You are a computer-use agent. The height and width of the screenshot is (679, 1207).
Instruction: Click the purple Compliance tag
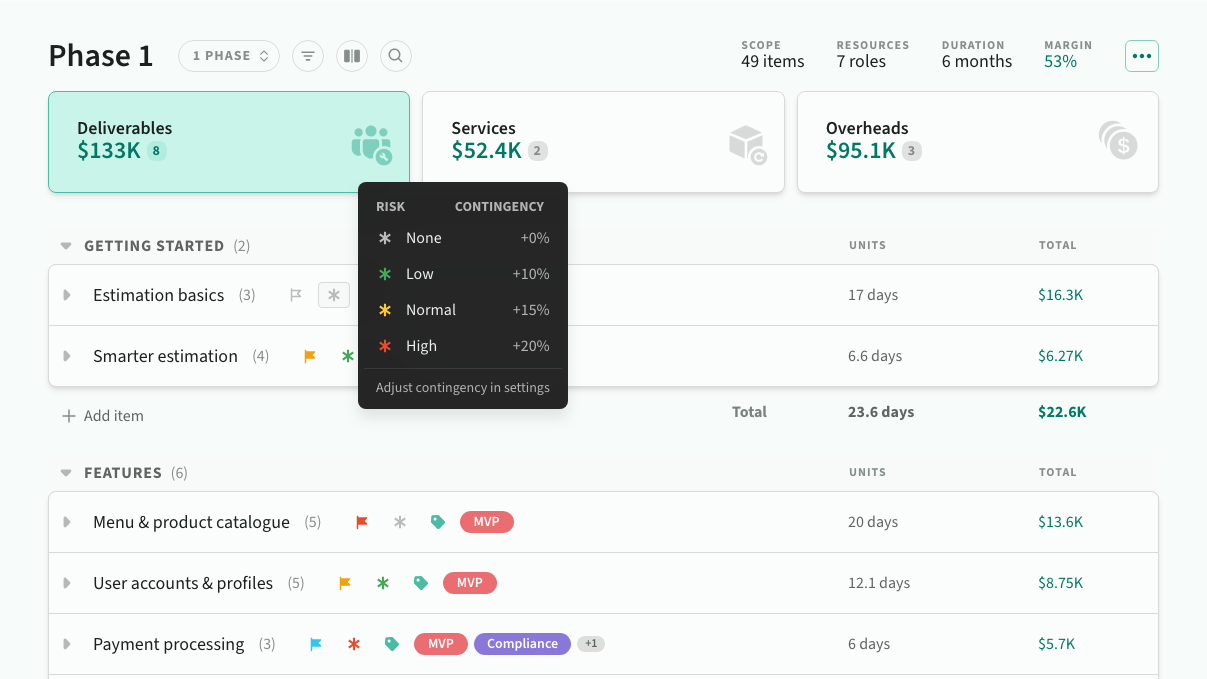[522, 644]
